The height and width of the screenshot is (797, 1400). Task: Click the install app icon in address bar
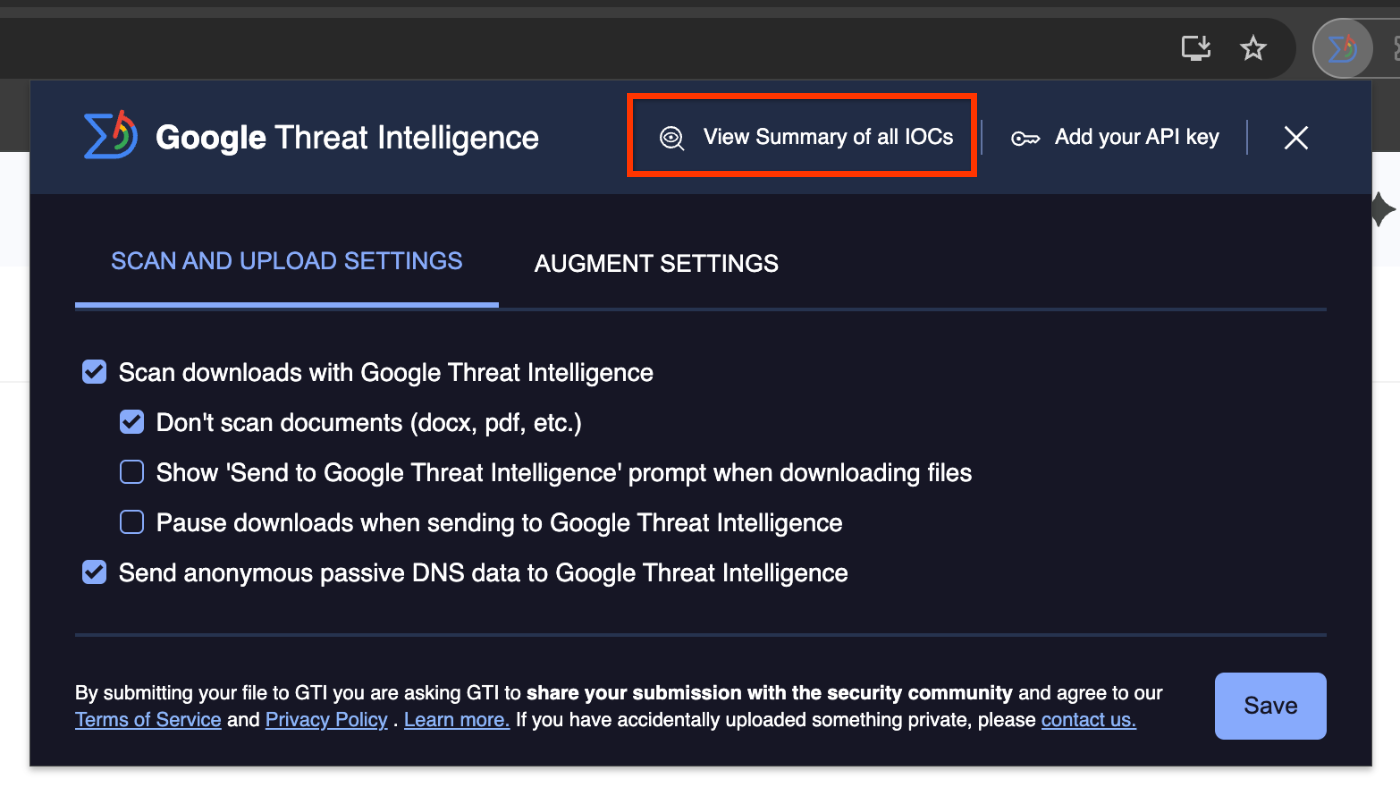coord(1196,48)
